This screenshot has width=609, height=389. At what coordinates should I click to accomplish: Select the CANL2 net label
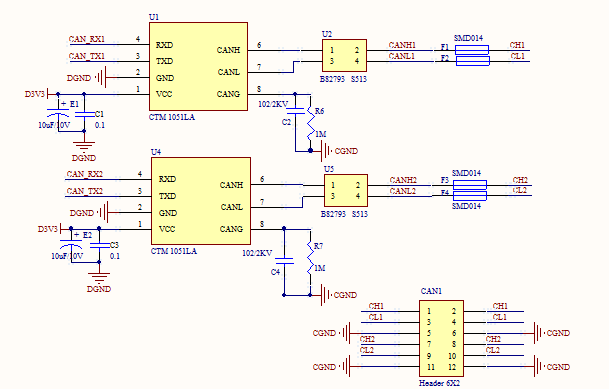403,191
